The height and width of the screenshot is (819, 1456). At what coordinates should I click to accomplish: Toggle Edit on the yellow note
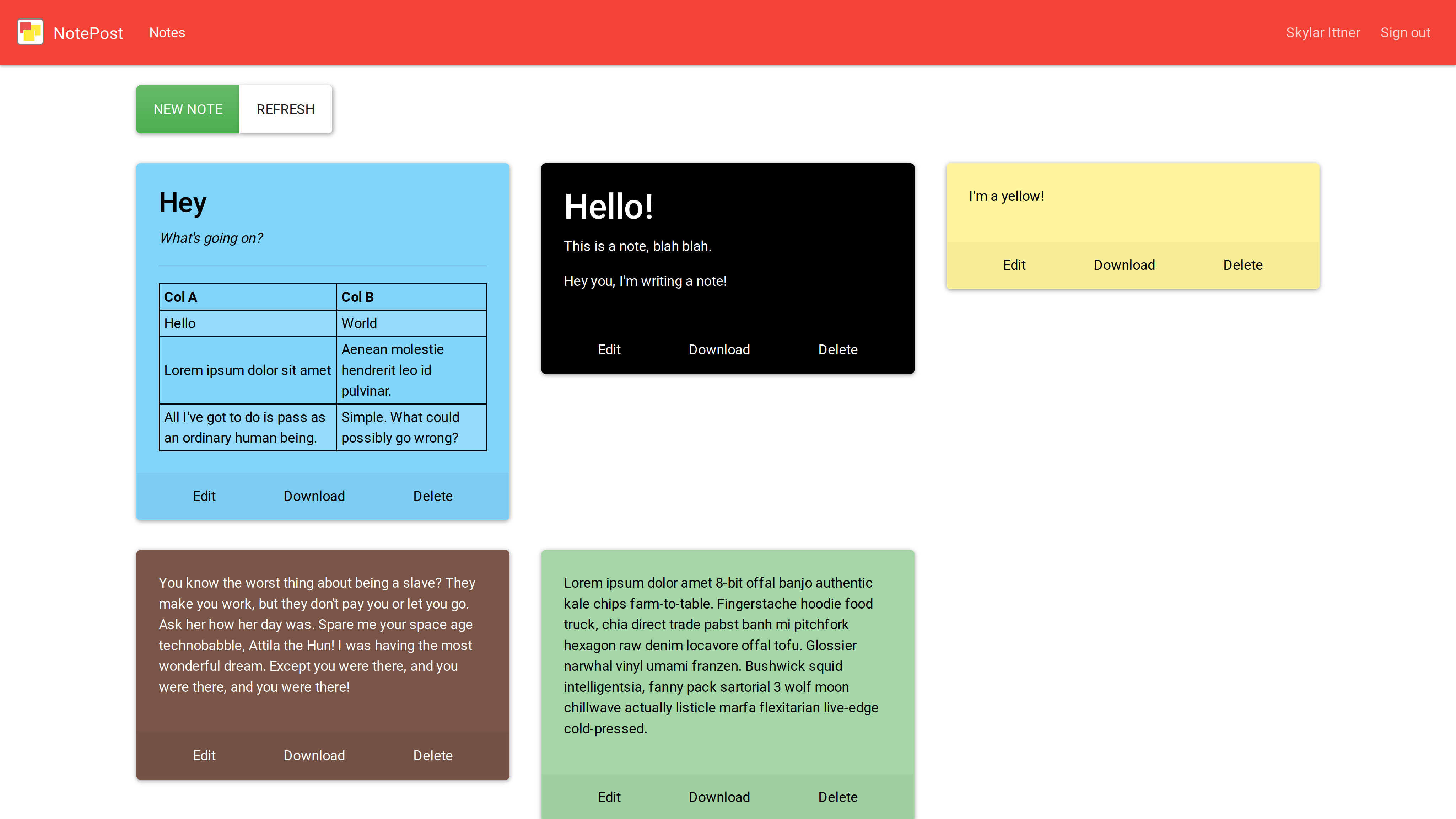[x=1014, y=265]
